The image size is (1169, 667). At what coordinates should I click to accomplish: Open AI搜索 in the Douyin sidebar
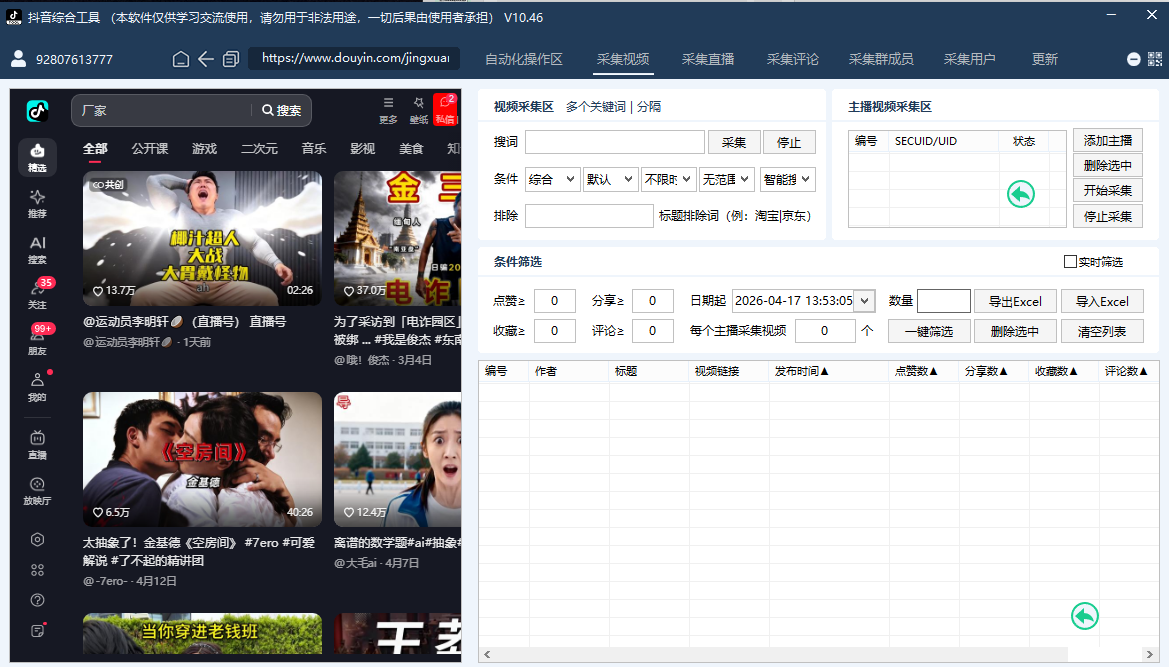click(37, 250)
